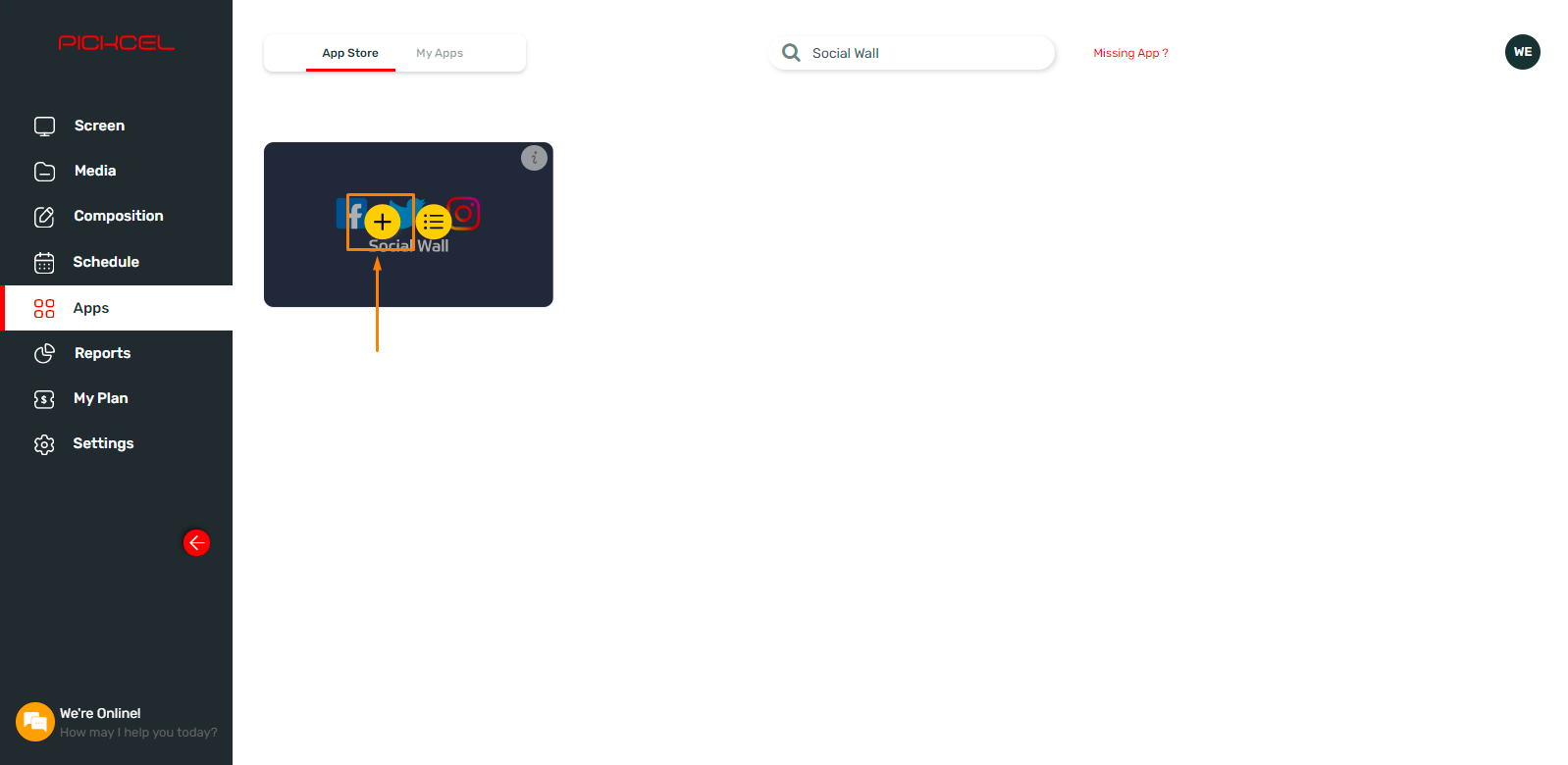
Task: Open Composition from the sidebar
Action: tap(117, 216)
